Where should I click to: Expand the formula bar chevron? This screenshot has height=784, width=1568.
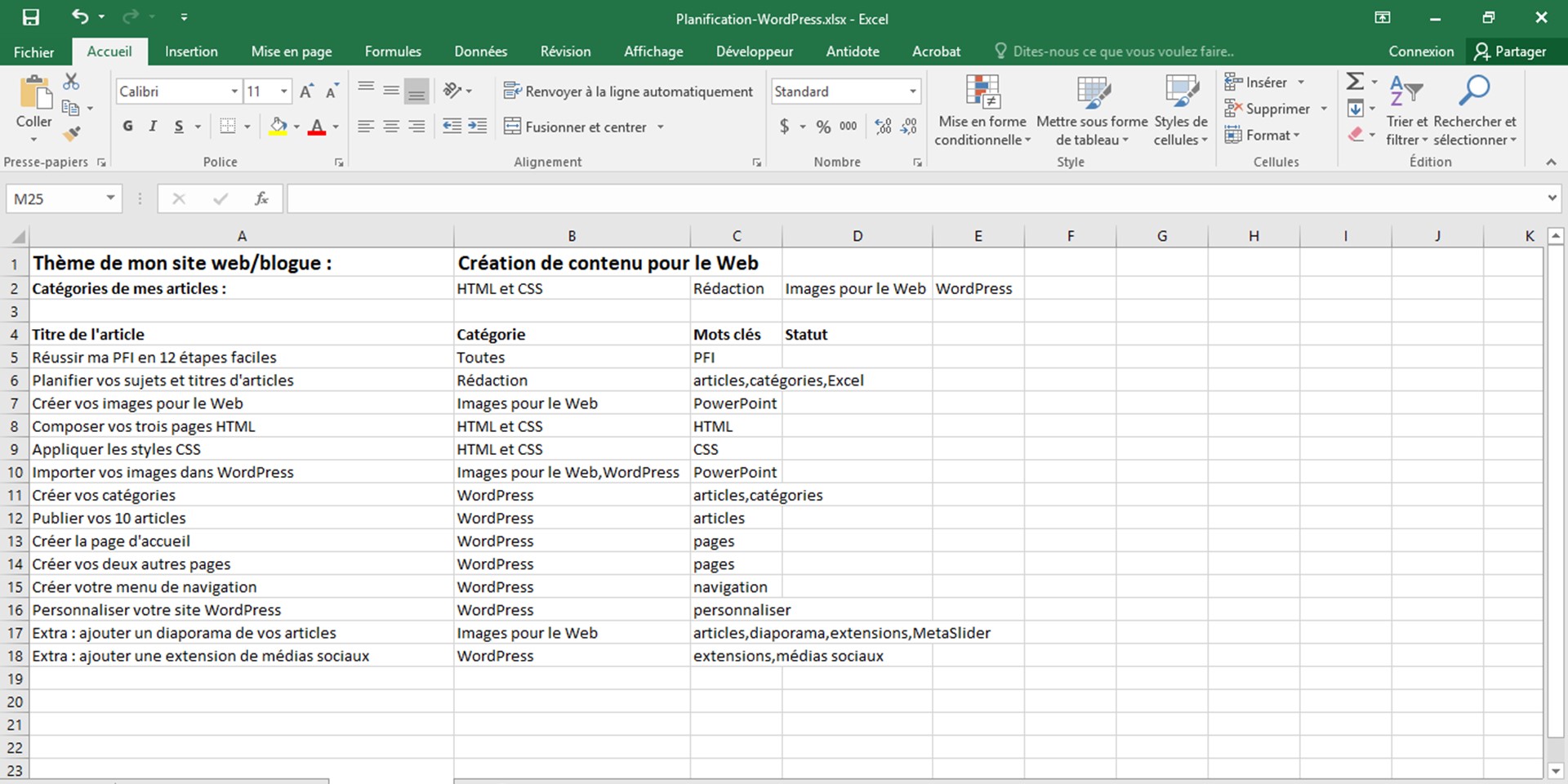tap(1552, 198)
